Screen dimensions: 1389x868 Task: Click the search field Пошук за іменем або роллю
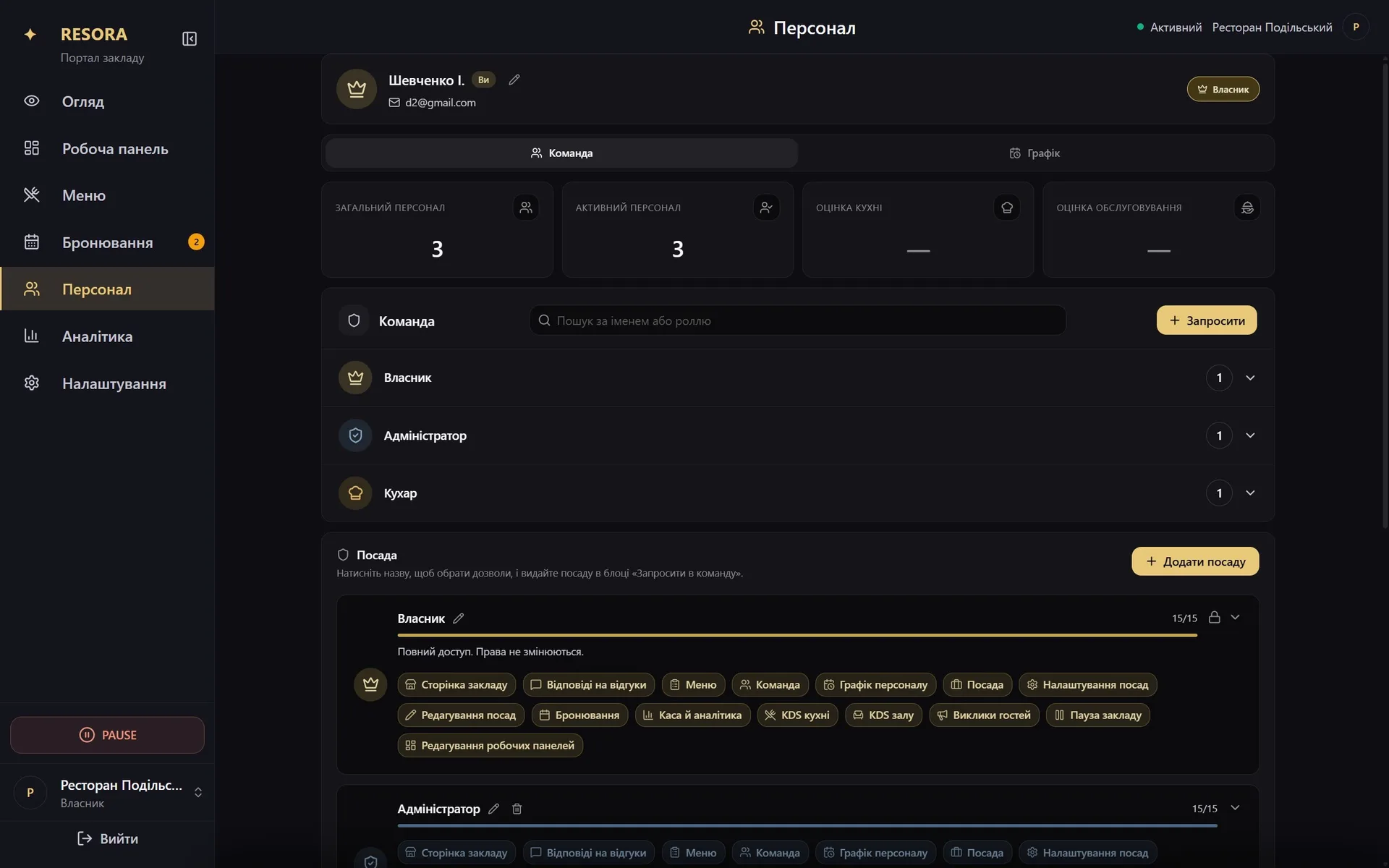[798, 320]
